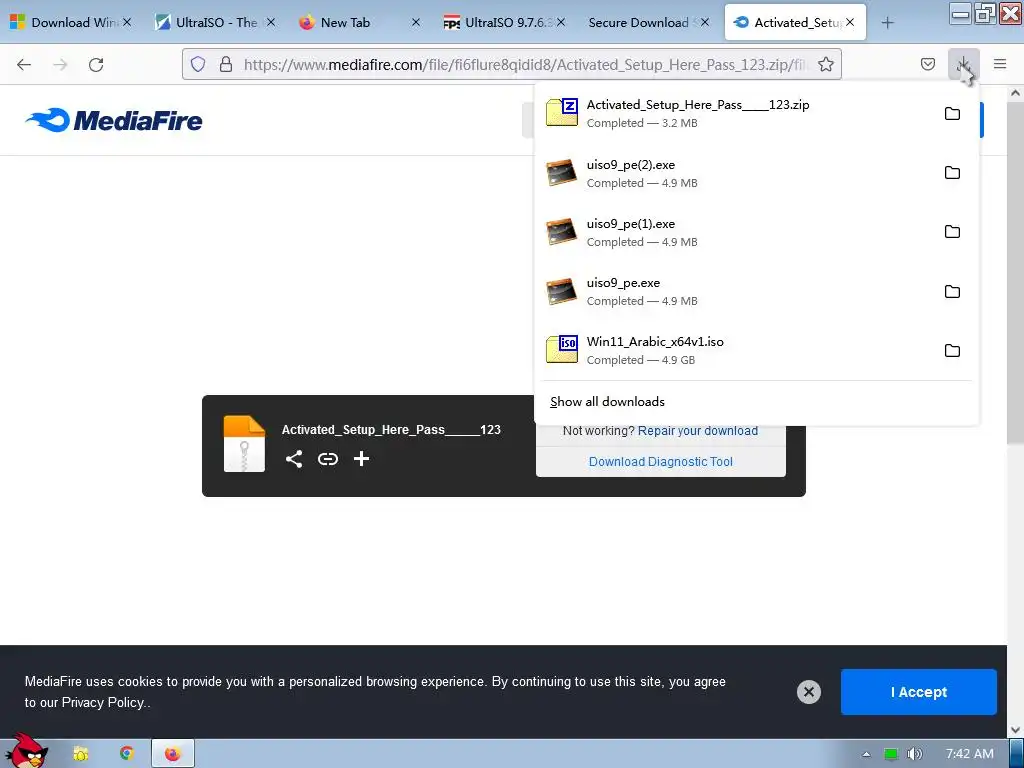The image size is (1024, 768).
Task: Click Show all downloads
Action: 607,402
